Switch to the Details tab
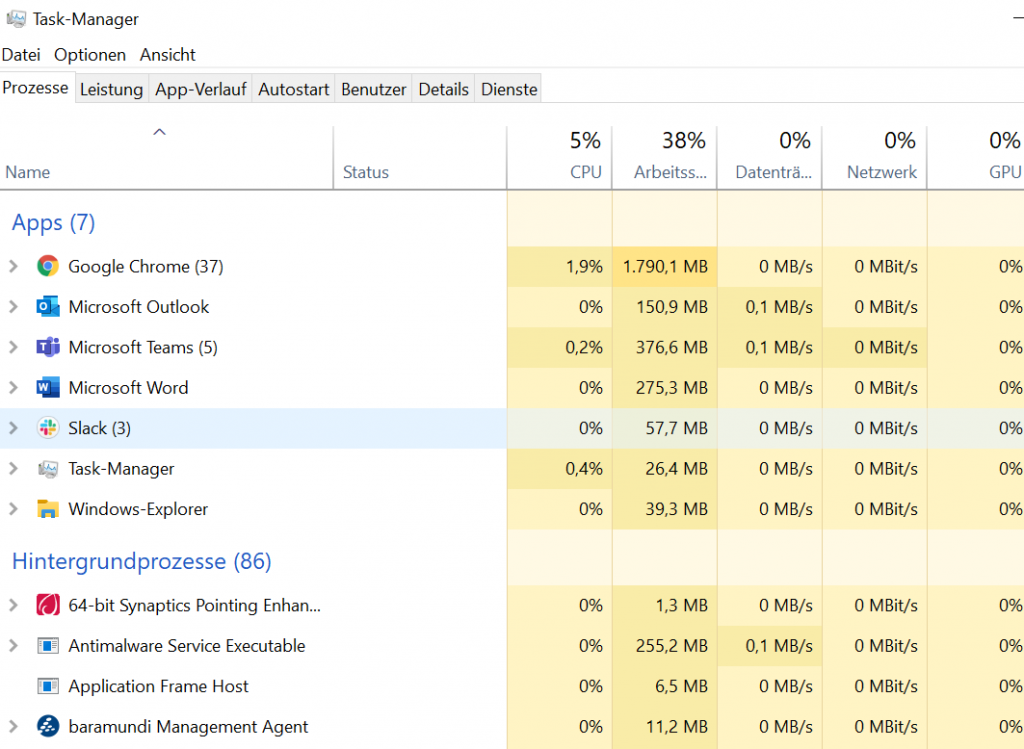The width and height of the screenshot is (1024, 749). click(x=443, y=89)
